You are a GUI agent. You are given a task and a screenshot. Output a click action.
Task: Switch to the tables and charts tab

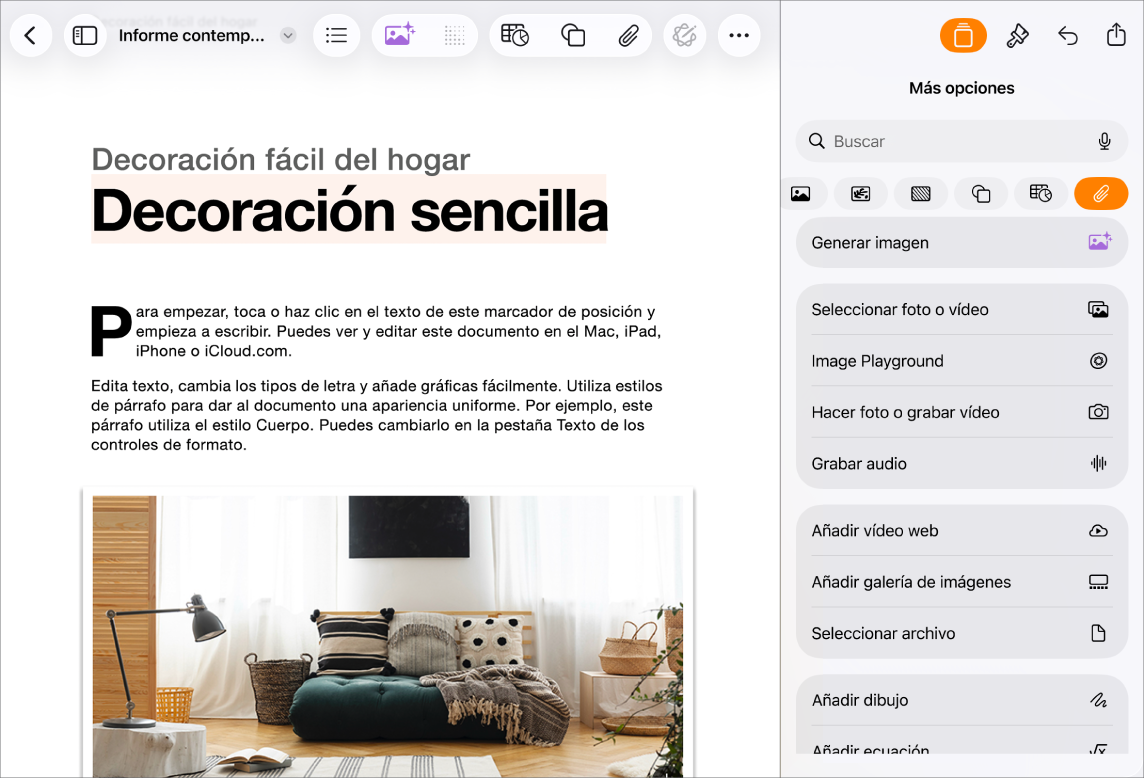pyautogui.click(x=1041, y=194)
